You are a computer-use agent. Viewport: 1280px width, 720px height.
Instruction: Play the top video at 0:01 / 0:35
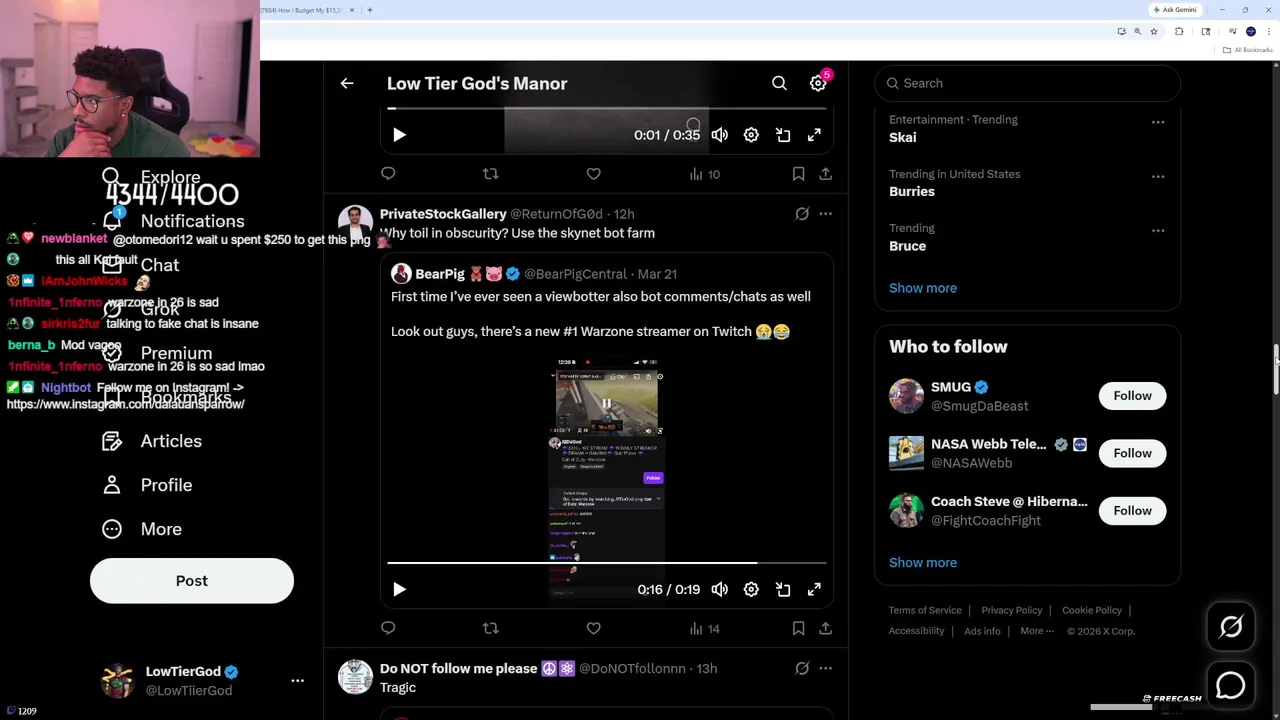pyautogui.click(x=399, y=135)
